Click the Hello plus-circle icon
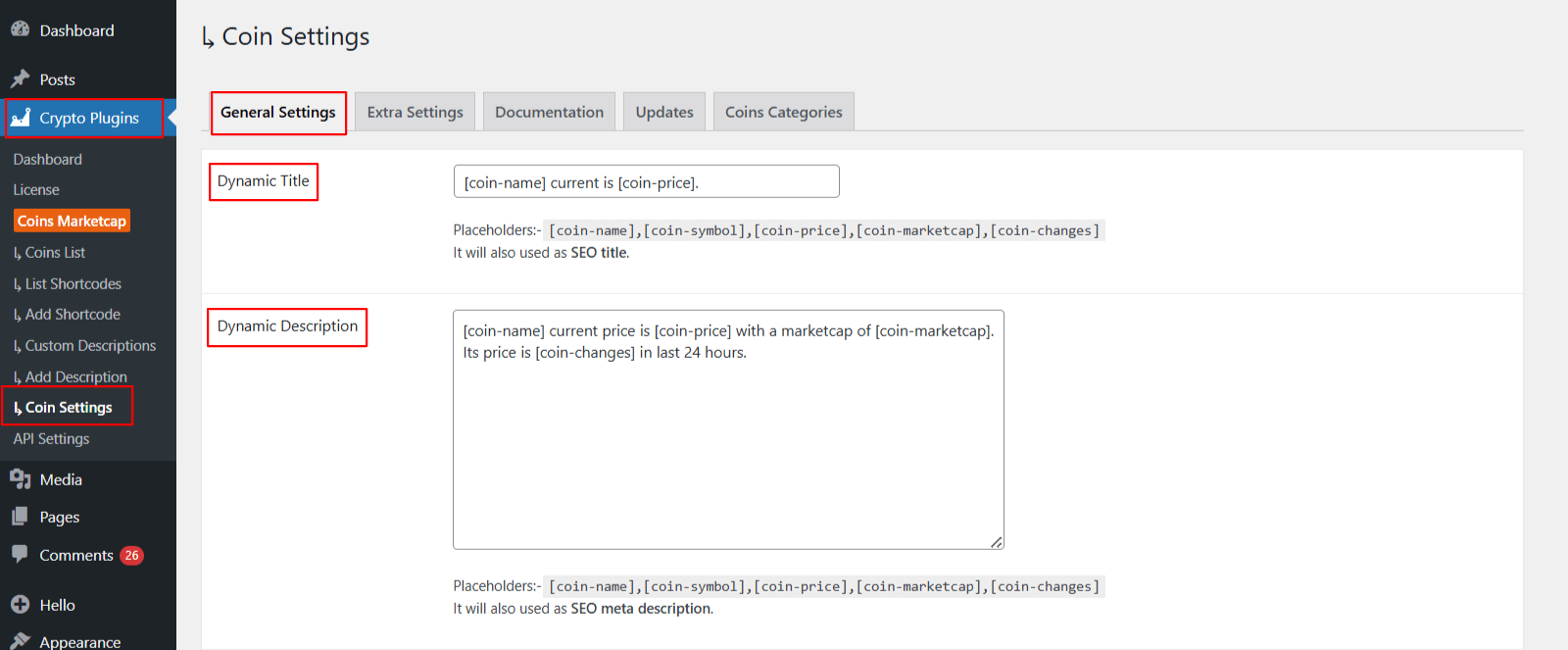The height and width of the screenshot is (650, 1568). coord(20,605)
